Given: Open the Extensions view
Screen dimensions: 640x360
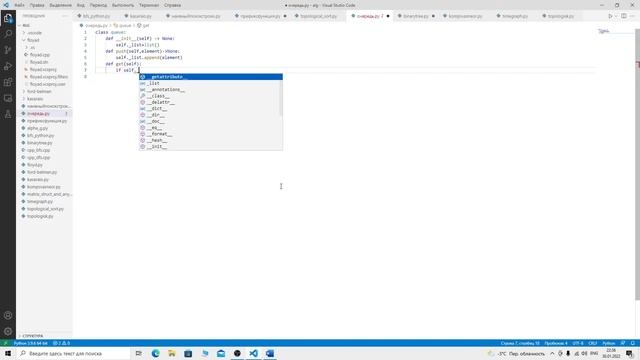Looking at the screenshot, I should [8, 82].
